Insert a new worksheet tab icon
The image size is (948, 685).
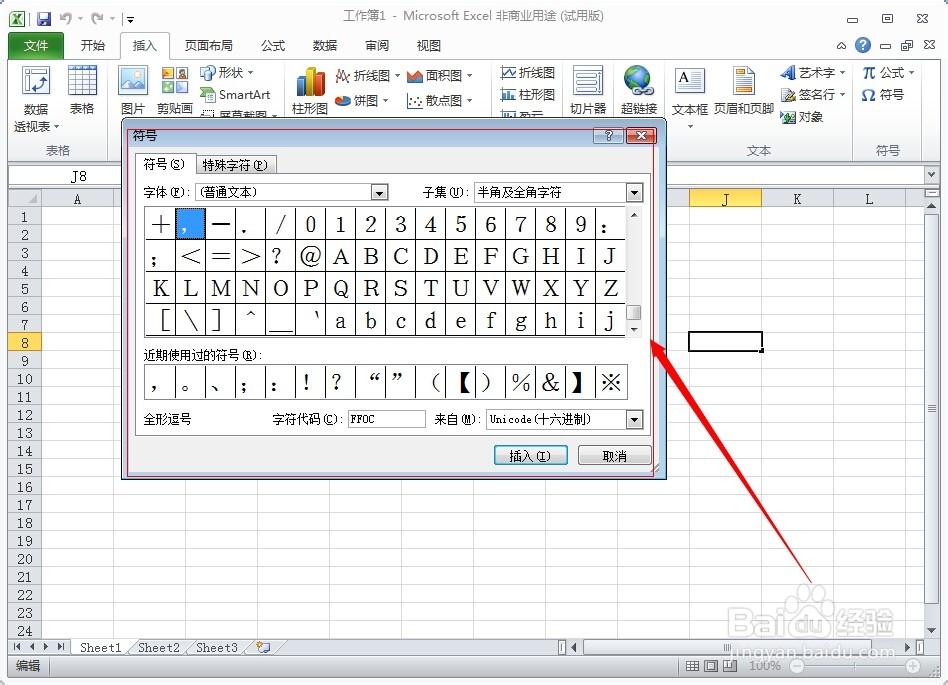point(263,648)
